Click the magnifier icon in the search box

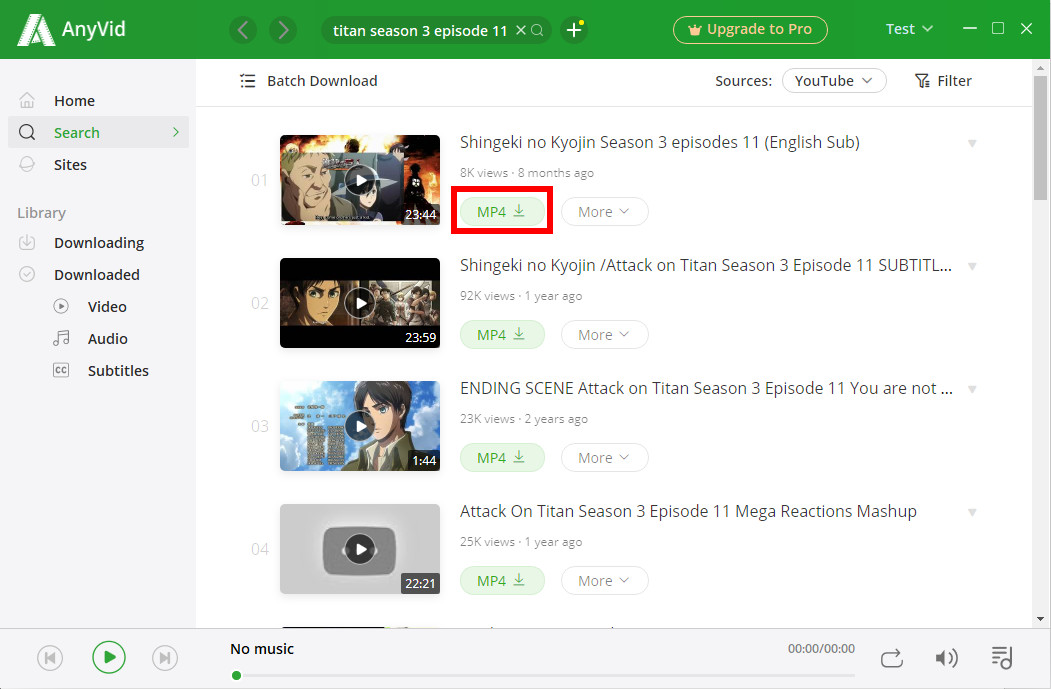[538, 30]
